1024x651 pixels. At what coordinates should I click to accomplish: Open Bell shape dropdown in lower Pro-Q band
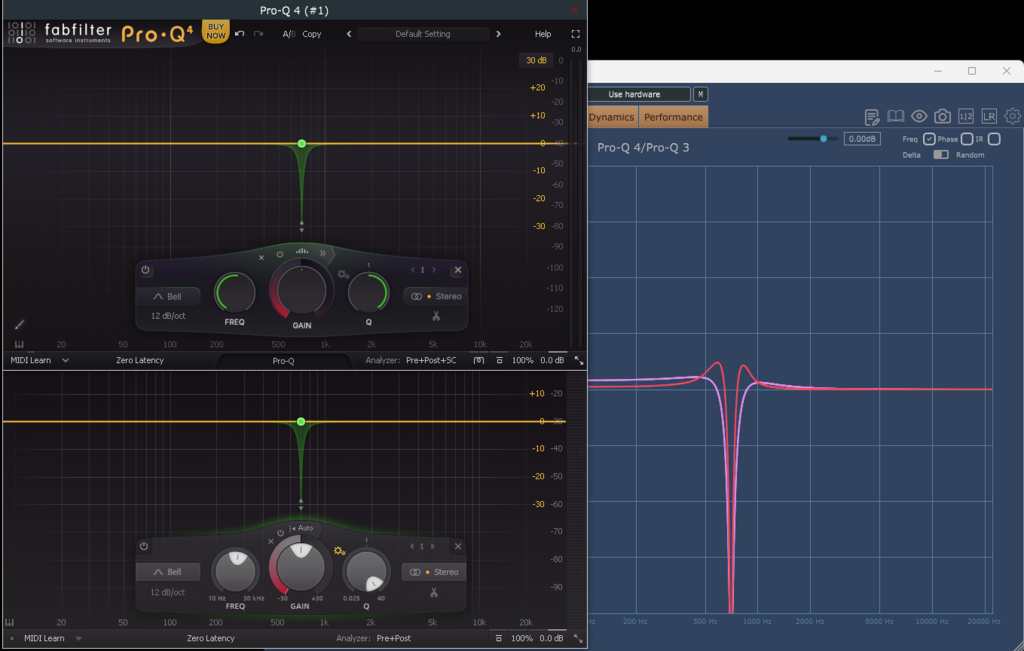(168, 572)
